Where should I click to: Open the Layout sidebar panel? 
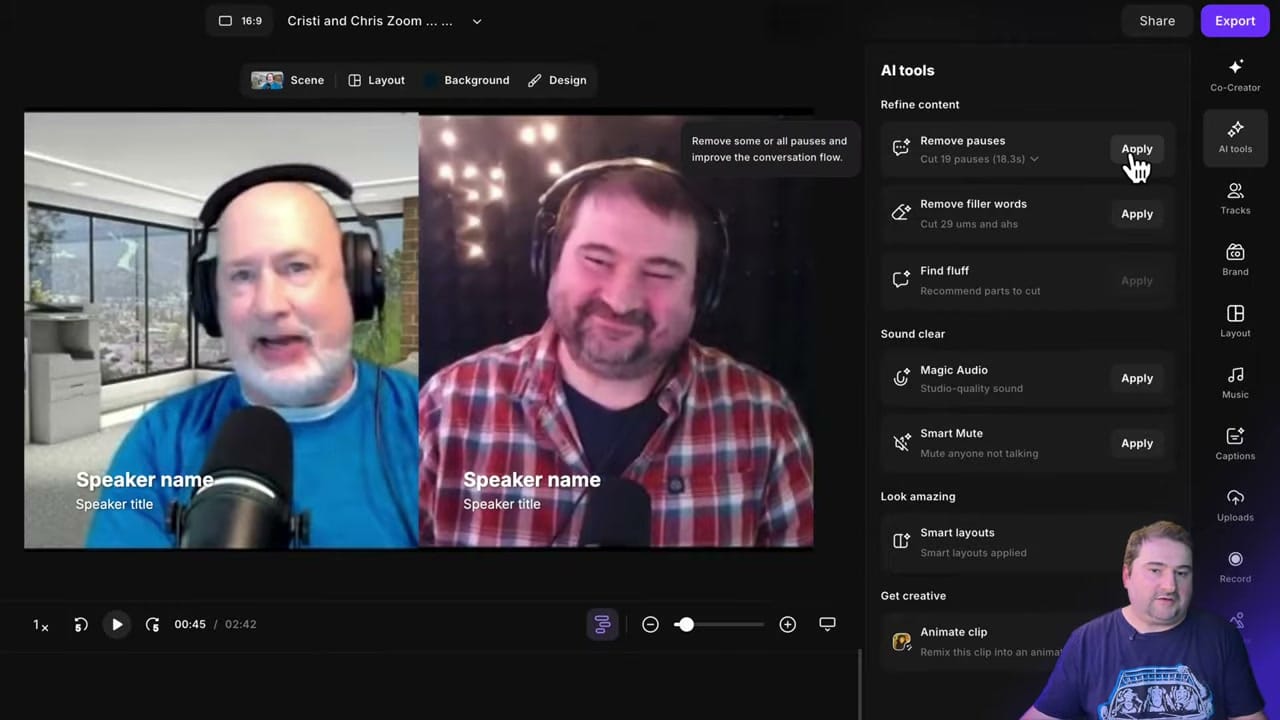click(x=1235, y=321)
